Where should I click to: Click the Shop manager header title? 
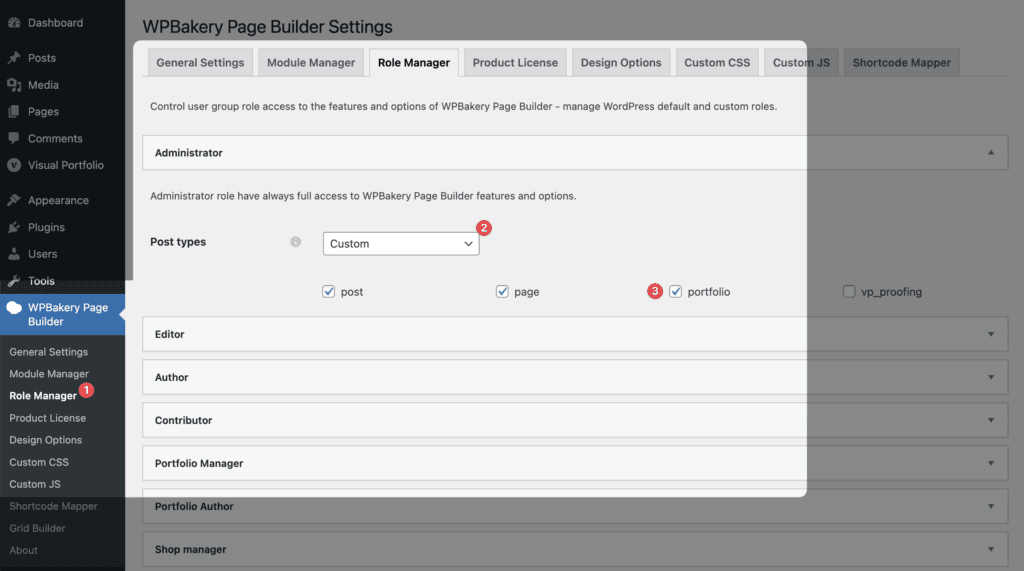[x=191, y=550]
